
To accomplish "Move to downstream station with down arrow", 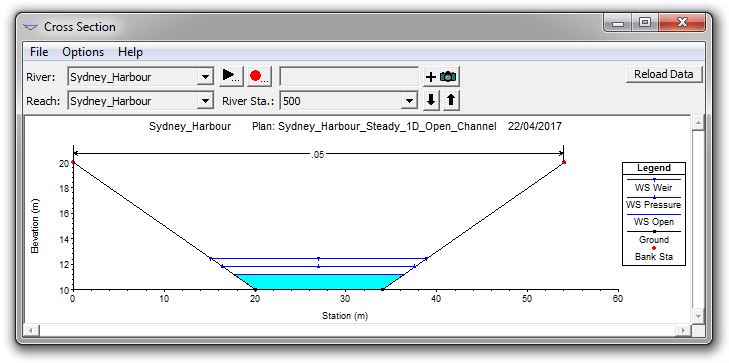I will coord(431,101).
